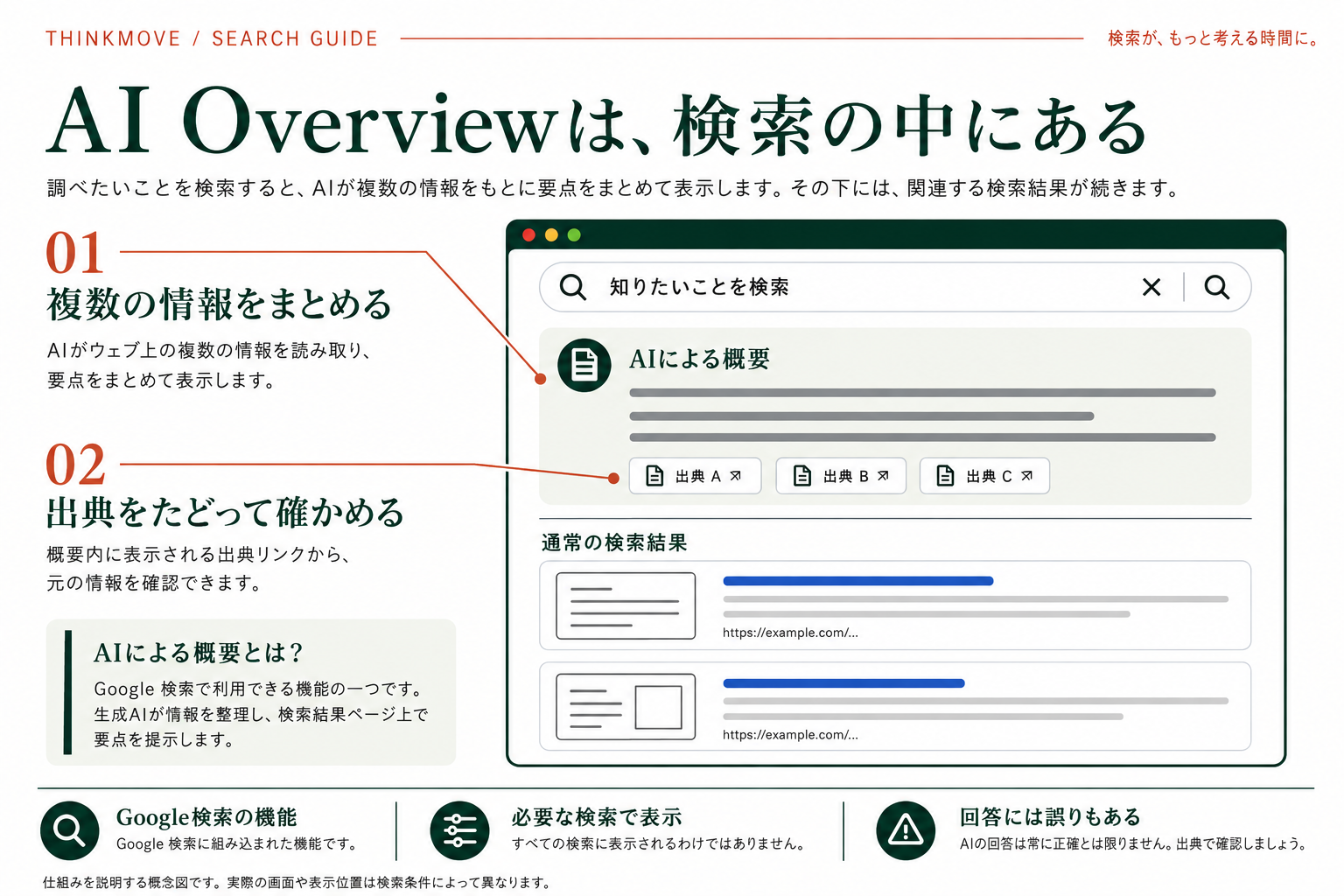Click the sliders icon for 必要な検索で表示
The width and height of the screenshot is (1344, 896).
pyautogui.click(x=459, y=830)
